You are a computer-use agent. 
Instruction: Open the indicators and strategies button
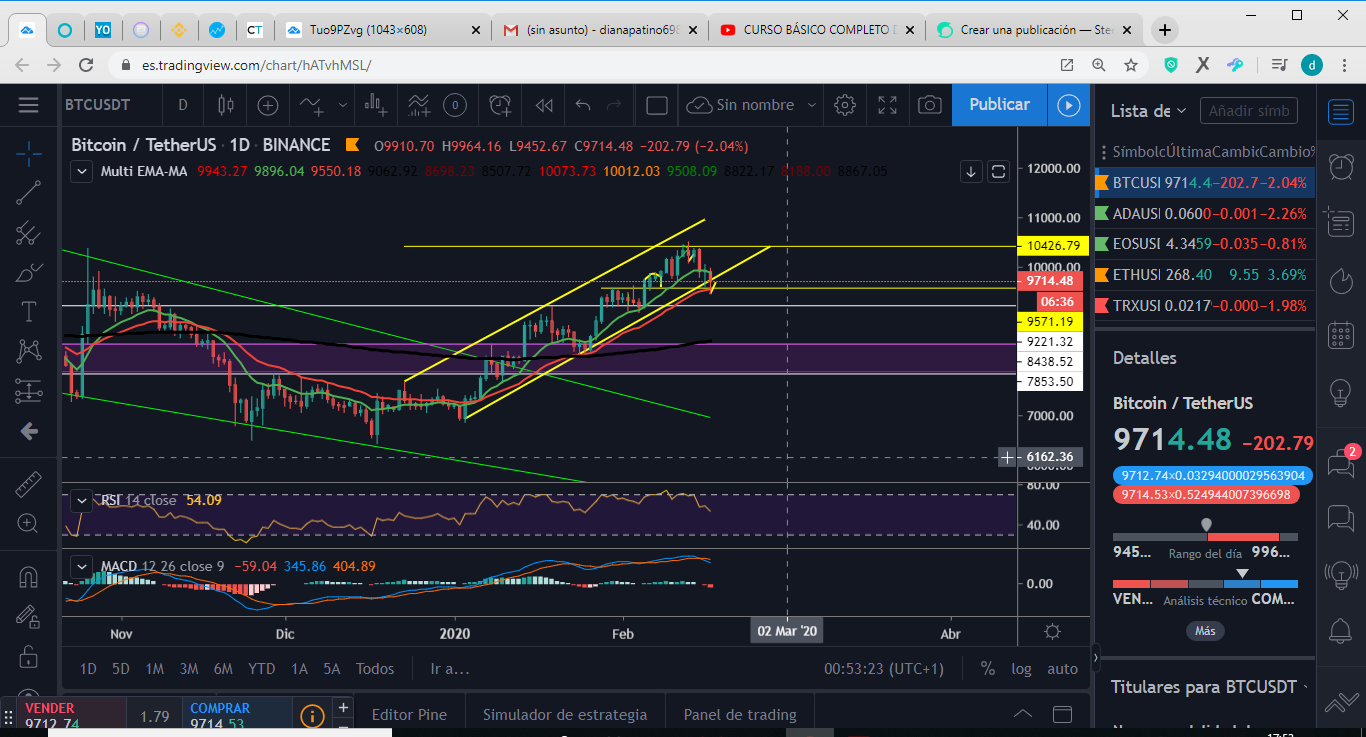[x=312, y=105]
